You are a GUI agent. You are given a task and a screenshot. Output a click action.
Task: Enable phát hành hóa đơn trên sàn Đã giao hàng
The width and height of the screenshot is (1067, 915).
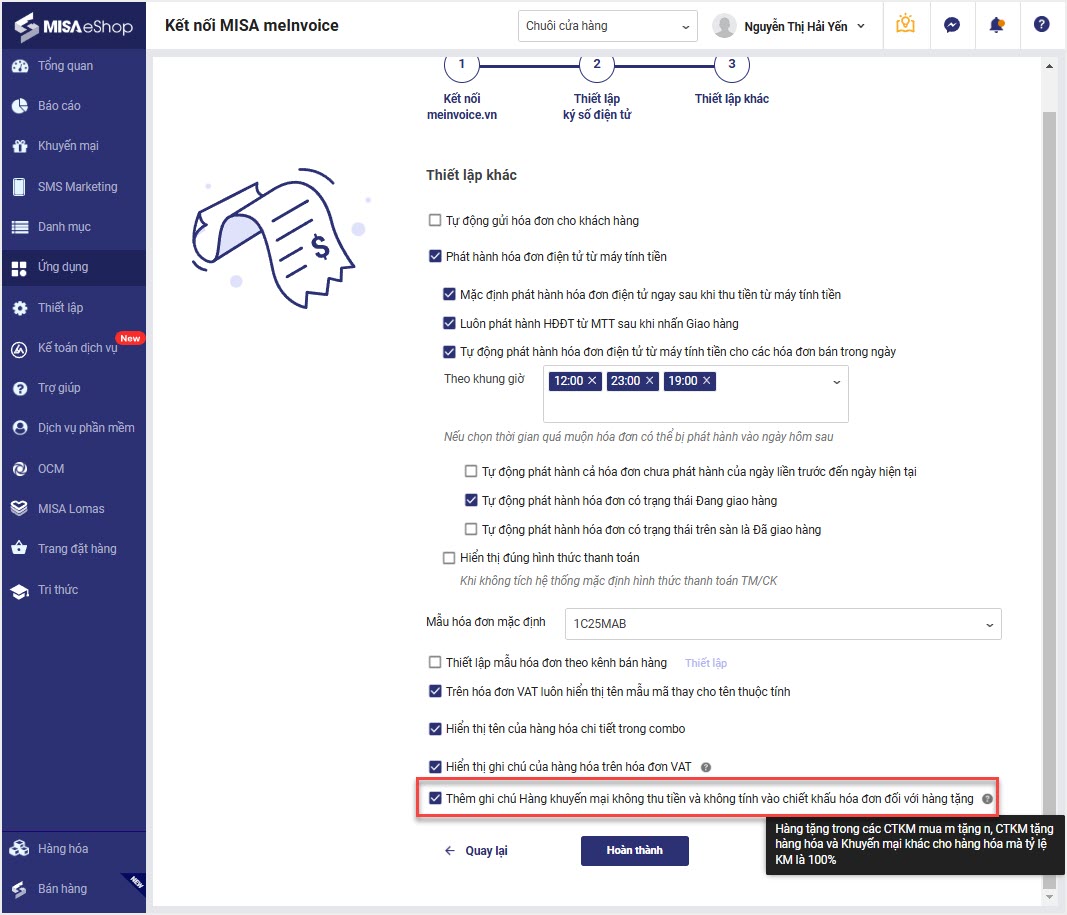[x=471, y=529]
